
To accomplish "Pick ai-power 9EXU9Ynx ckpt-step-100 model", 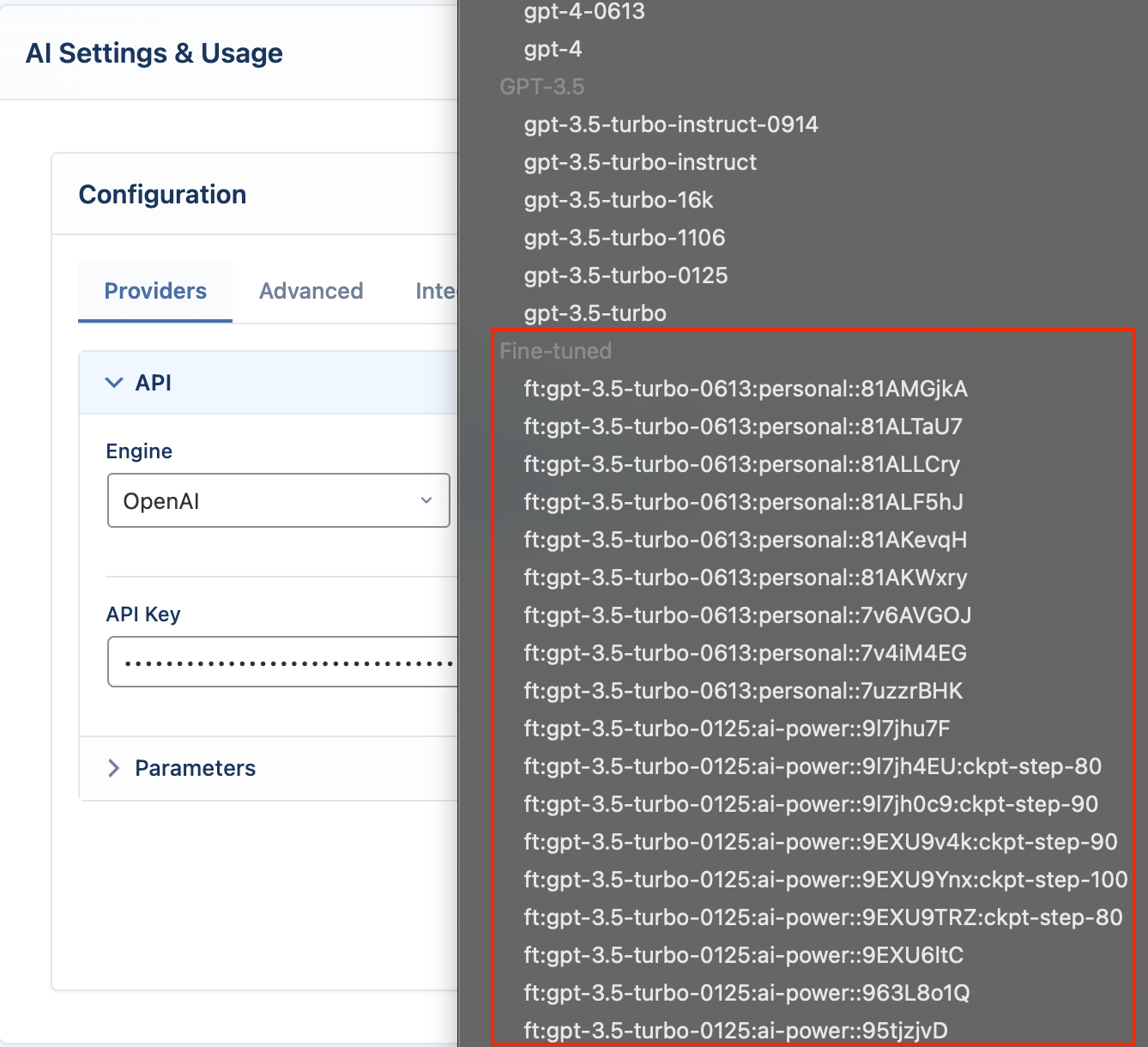I will click(825, 880).
